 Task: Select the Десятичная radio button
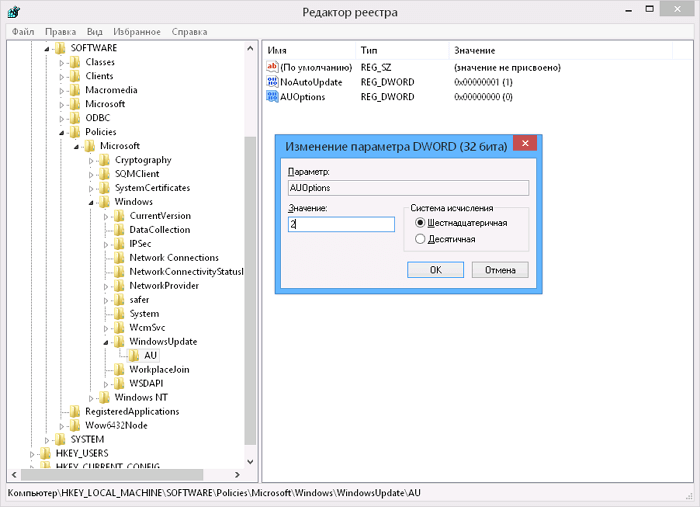pyautogui.click(x=420, y=239)
